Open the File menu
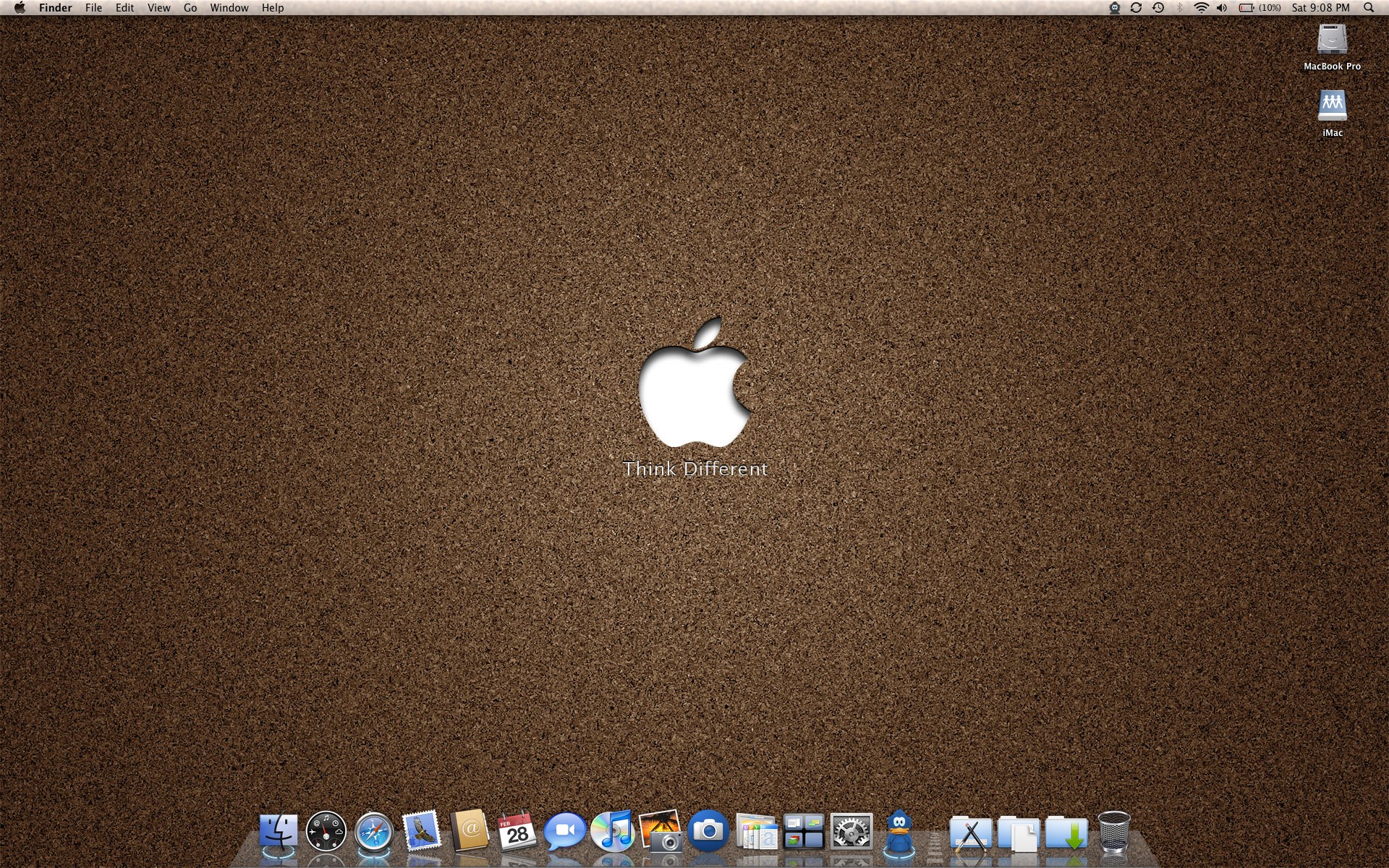The image size is (1389, 868). (x=93, y=8)
